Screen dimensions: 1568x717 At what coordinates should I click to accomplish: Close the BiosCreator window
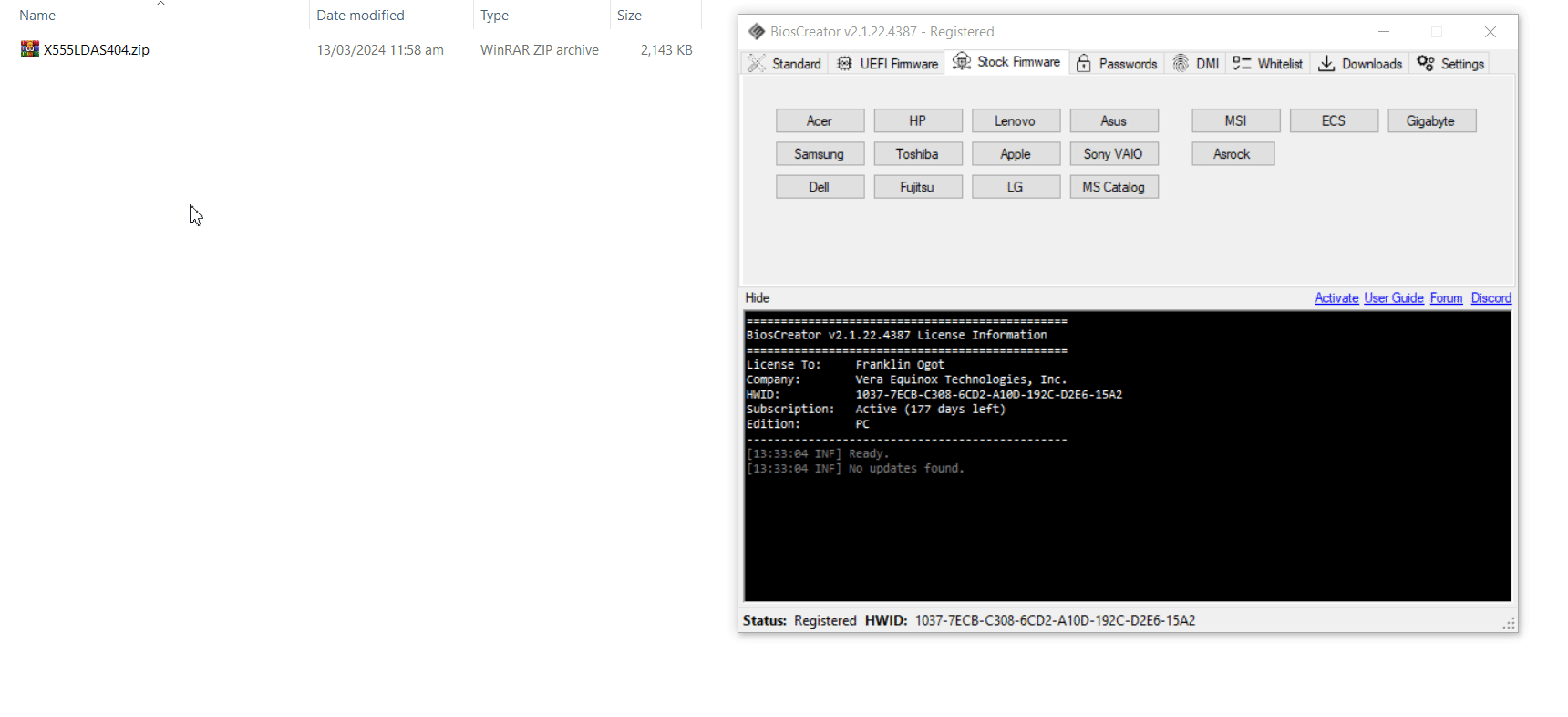click(x=1491, y=31)
